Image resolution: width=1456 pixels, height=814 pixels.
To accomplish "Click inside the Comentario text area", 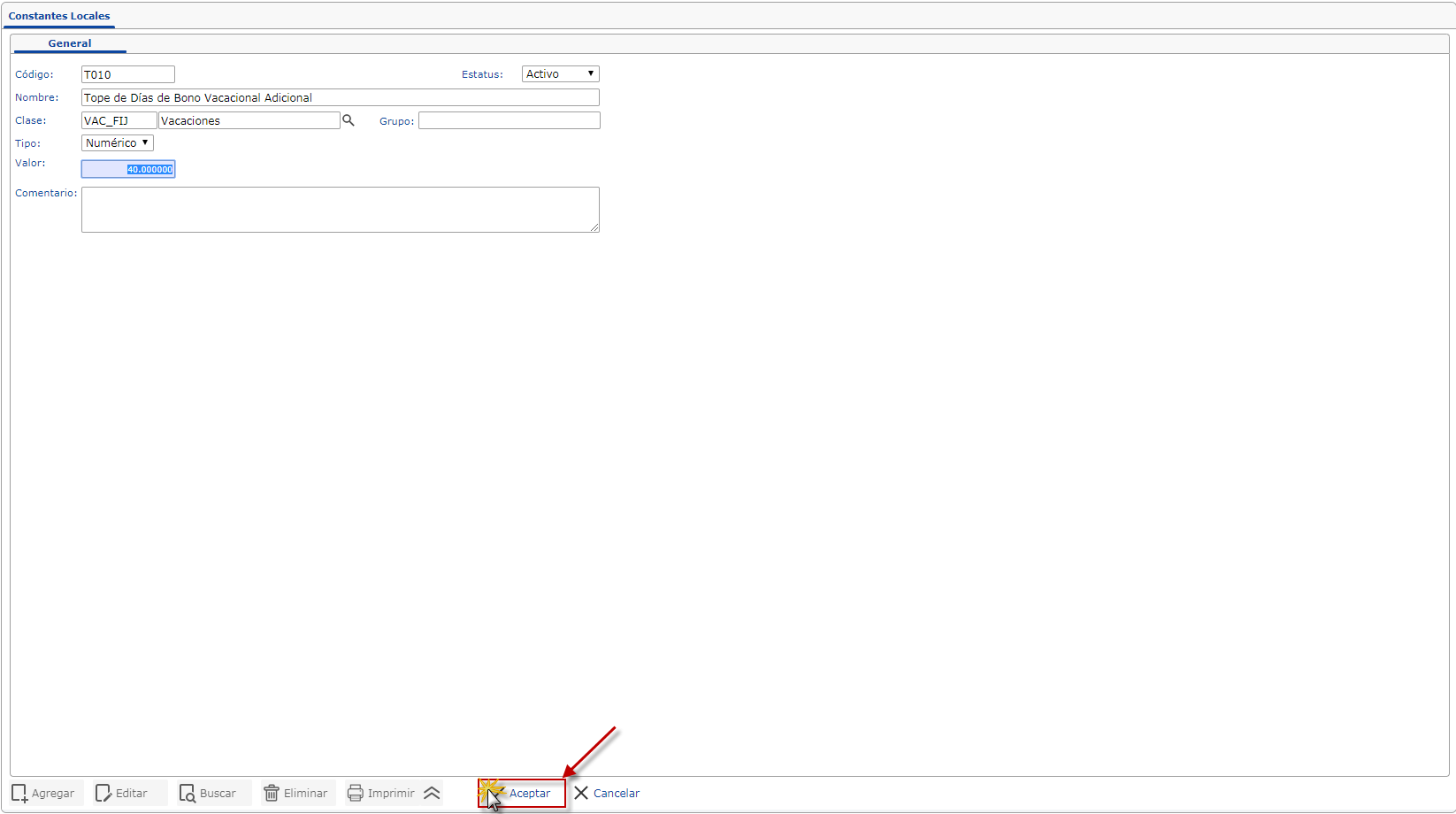I will click(x=341, y=210).
